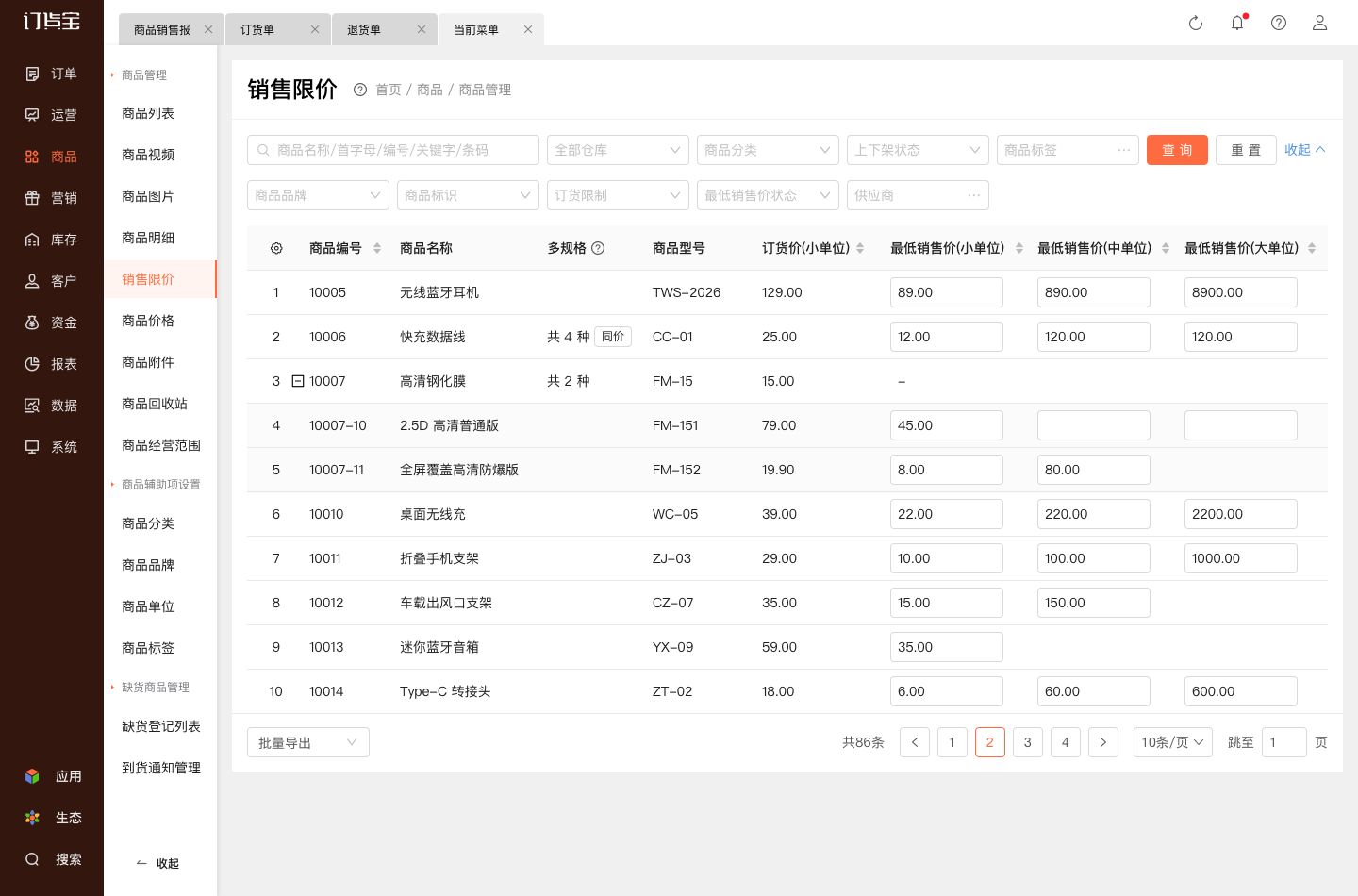Click 同价 tag on 快充数据线 row
The height and width of the screenshot is (896, 1358).
[x=613, y=337]
